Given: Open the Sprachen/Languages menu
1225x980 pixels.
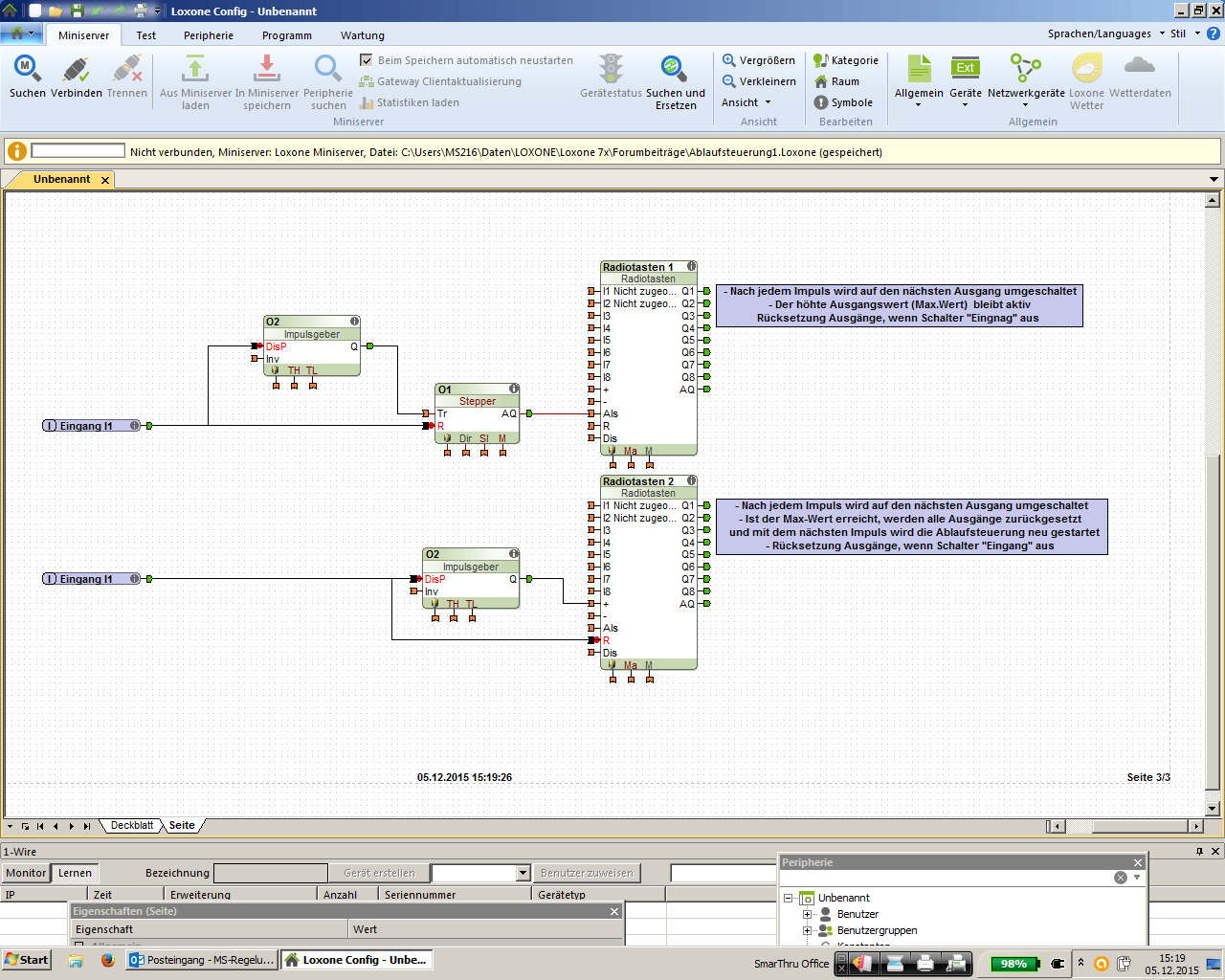Looking at the screenshot, I should click(1104, 33).
